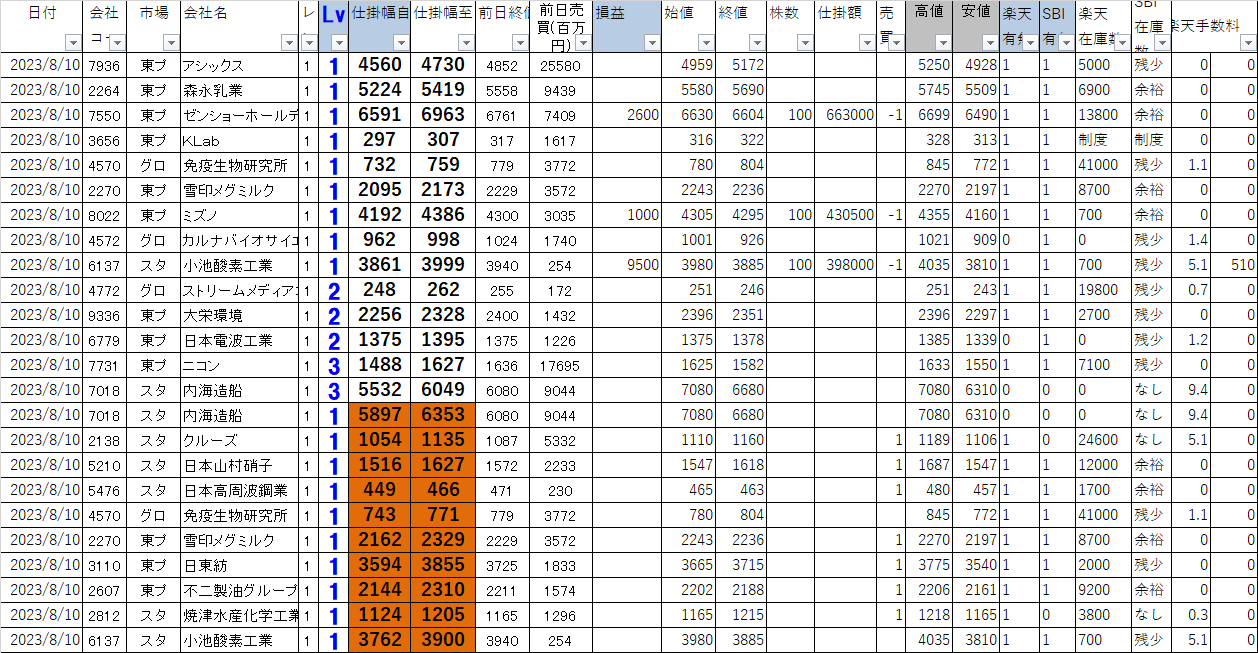Open the 前日売買(百万円) filter dropdown
The width and height of the screenshot is (1258, 653).
point(583,43)
